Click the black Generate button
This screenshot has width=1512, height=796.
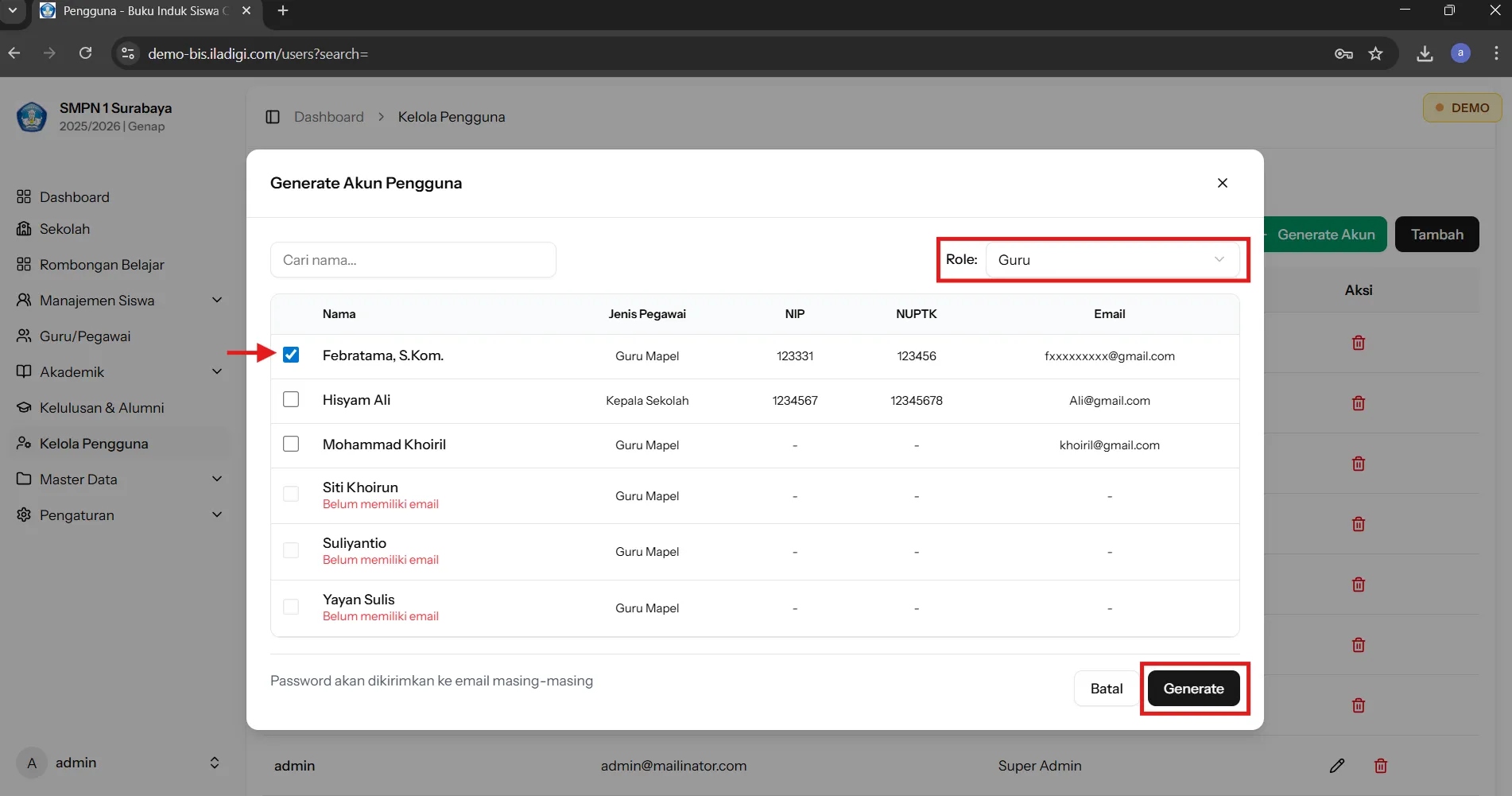[1193, 689]
